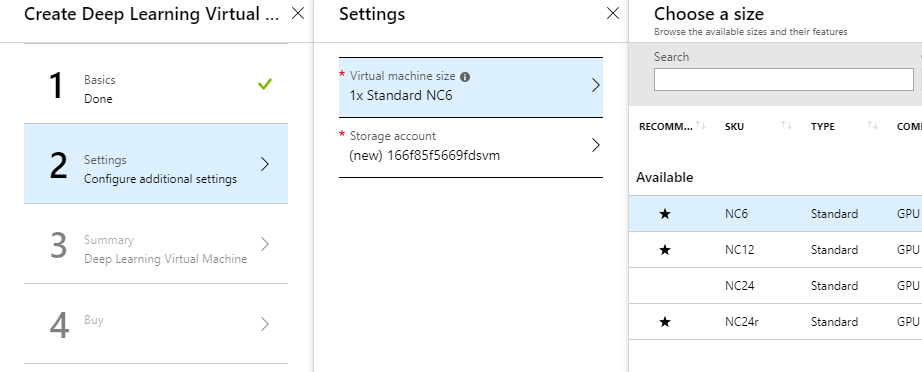Open step 1 Basics
The width and height of the screenshot is (922, 372).
[x=156, y=84]
